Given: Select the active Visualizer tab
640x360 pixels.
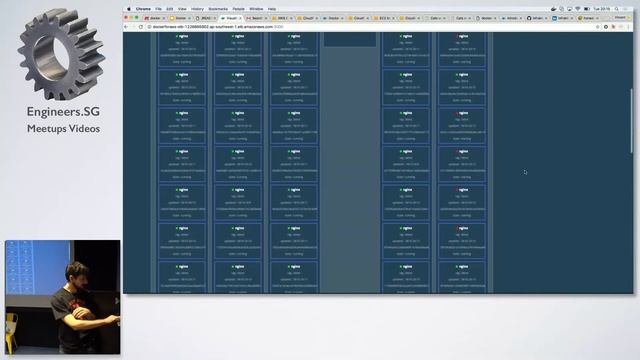Looking at the screenshot, I should 231,18.
